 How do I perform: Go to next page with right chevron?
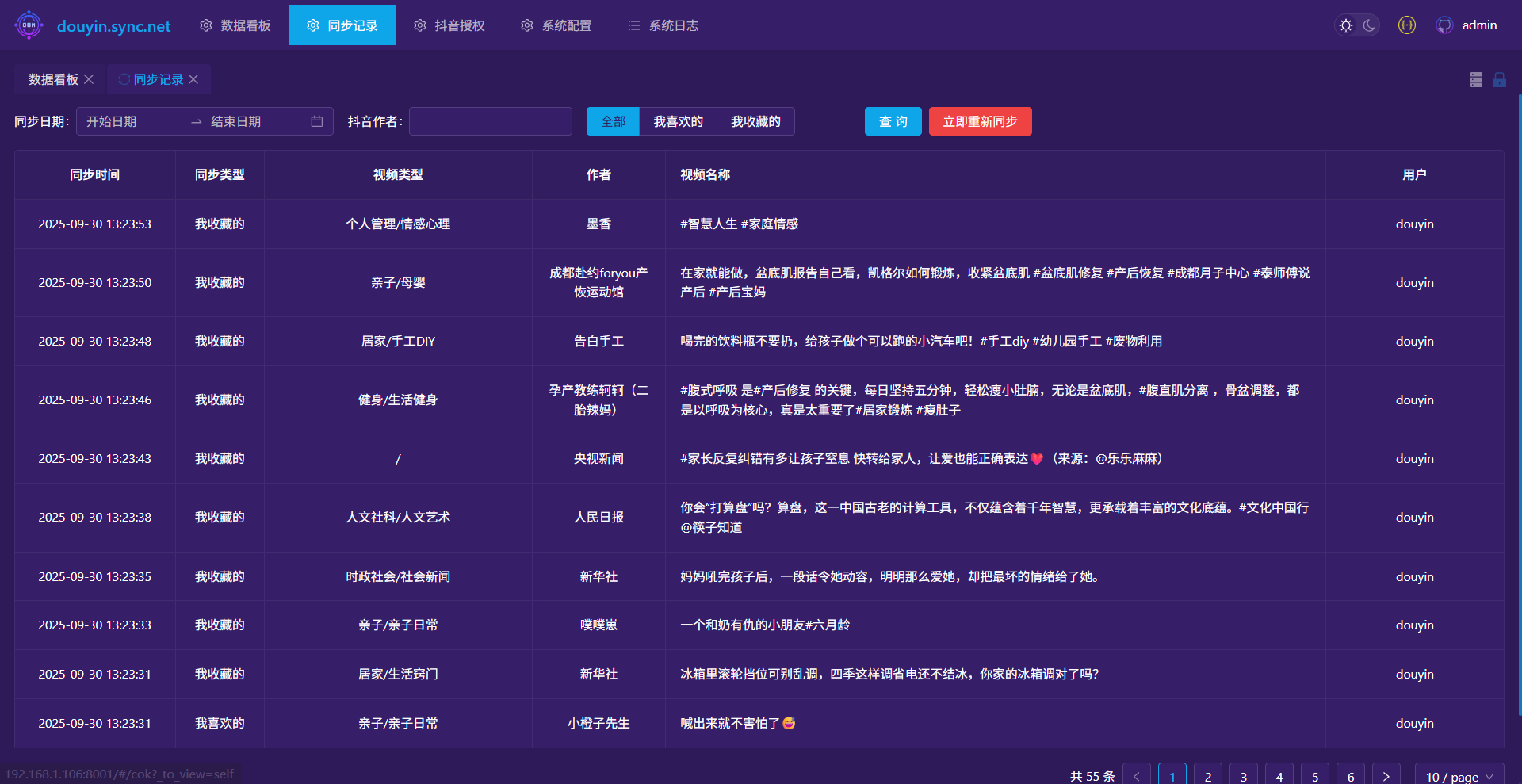coord(1386,776)
